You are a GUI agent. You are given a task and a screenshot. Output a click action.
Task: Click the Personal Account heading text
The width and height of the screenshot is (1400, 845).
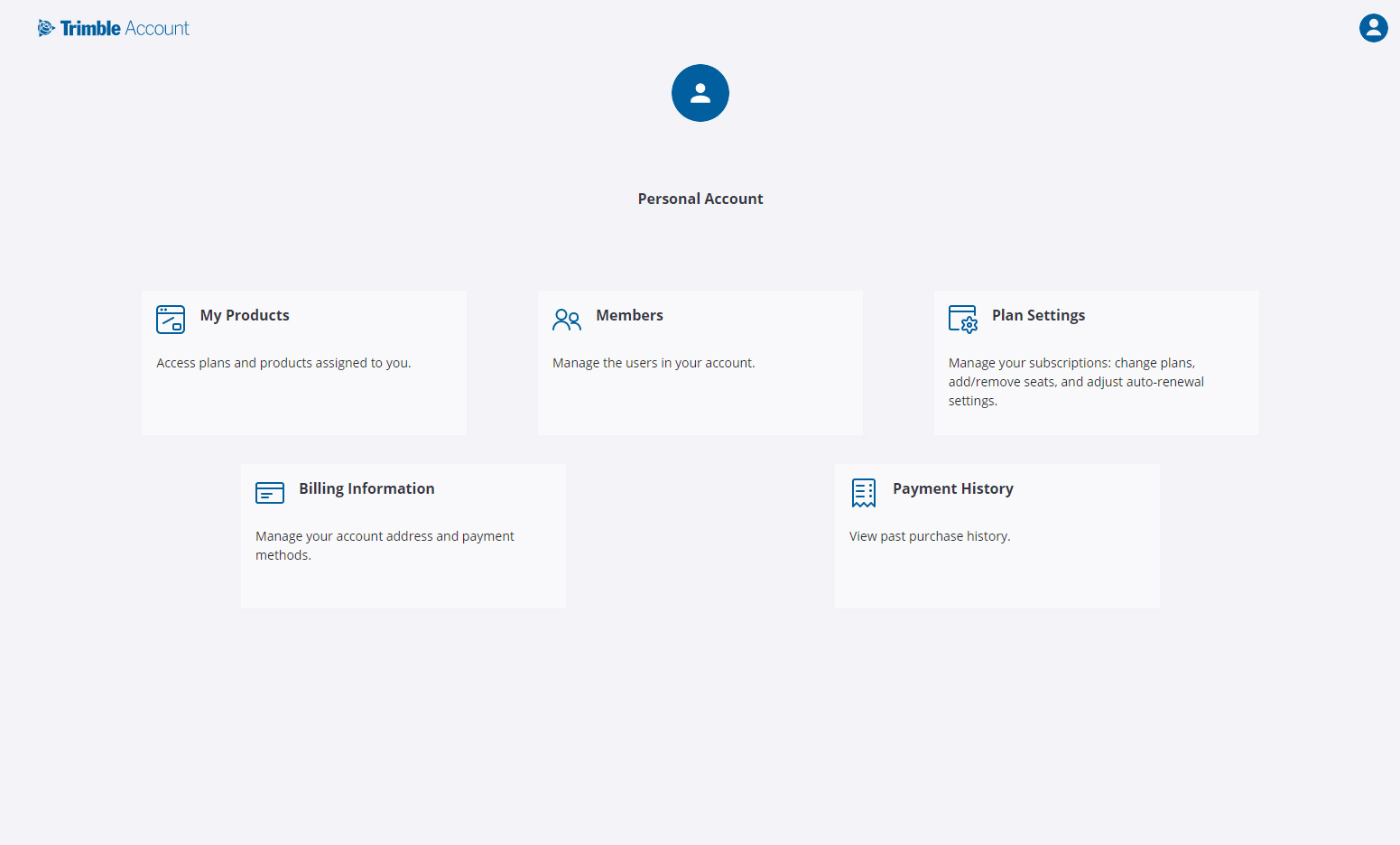pyautogui.click(x=700, y=199)
